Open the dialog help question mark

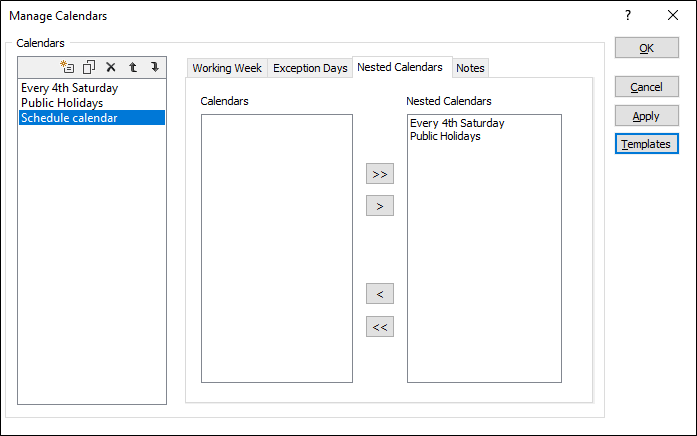click(628, 16)
